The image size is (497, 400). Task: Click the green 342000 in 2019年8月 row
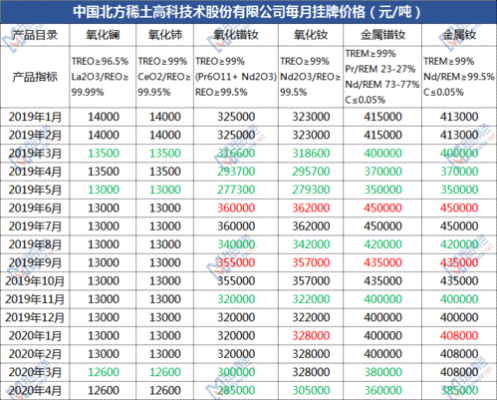pos(311,244)
